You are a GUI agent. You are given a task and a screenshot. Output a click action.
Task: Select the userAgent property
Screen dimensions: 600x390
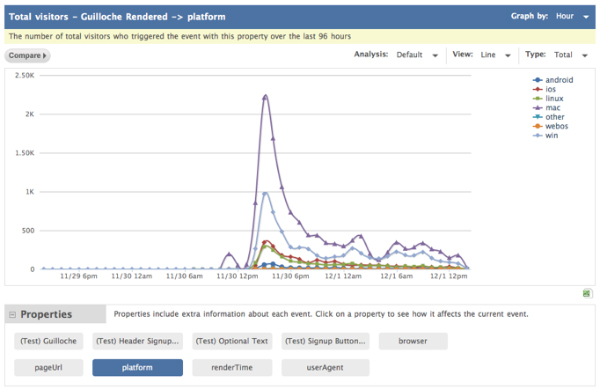tap(325, 367)
